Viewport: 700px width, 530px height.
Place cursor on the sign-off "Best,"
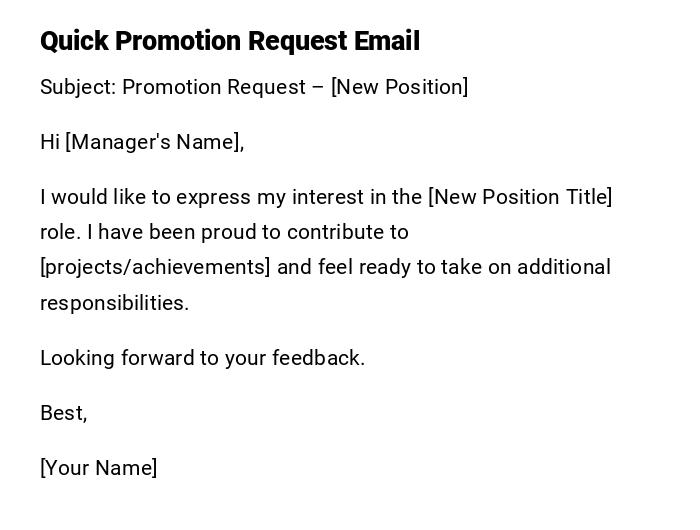click(63, 413)
